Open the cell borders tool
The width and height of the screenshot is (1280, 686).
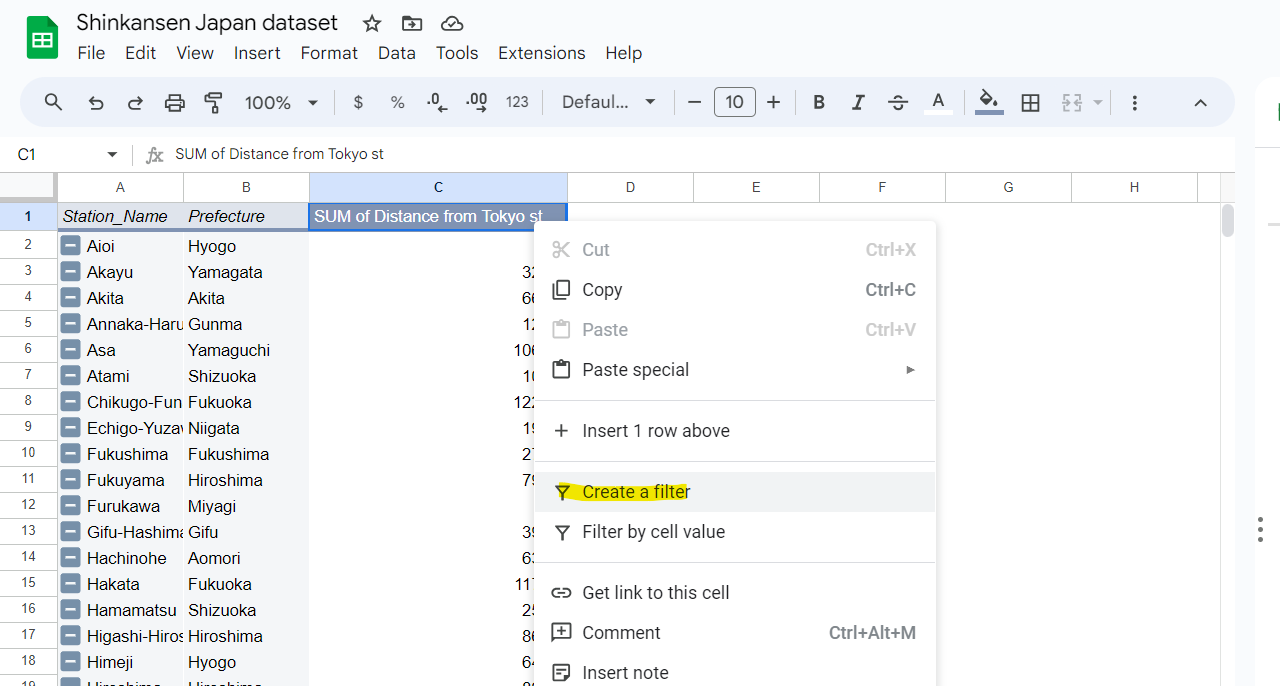click(1031, 102)
